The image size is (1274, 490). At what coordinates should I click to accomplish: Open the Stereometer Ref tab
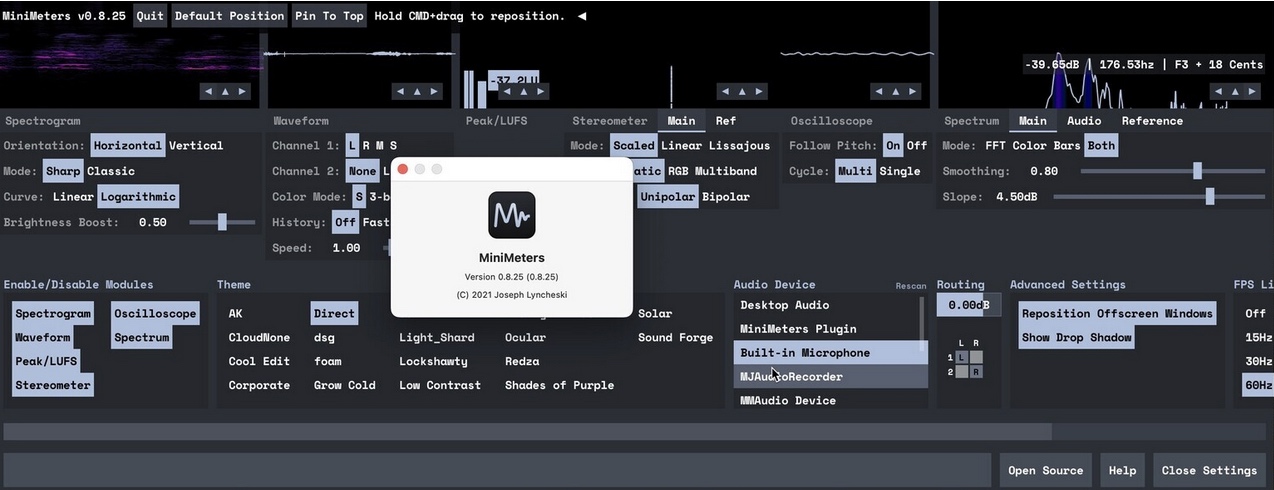point(725,121)
